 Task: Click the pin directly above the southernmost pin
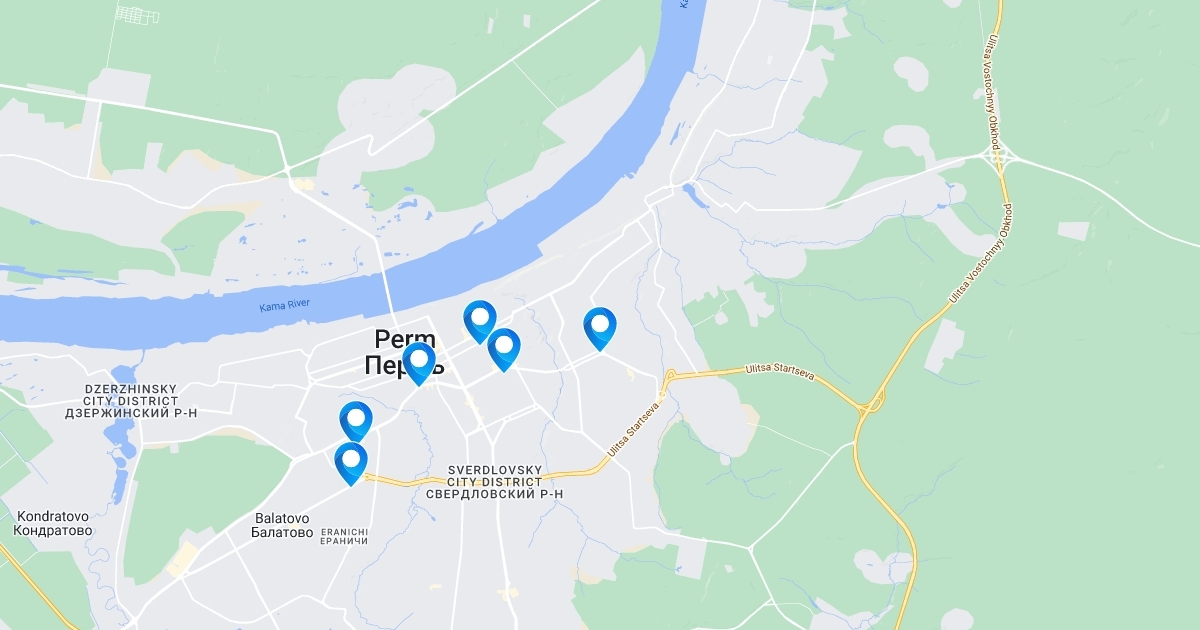tap(356, 422)
